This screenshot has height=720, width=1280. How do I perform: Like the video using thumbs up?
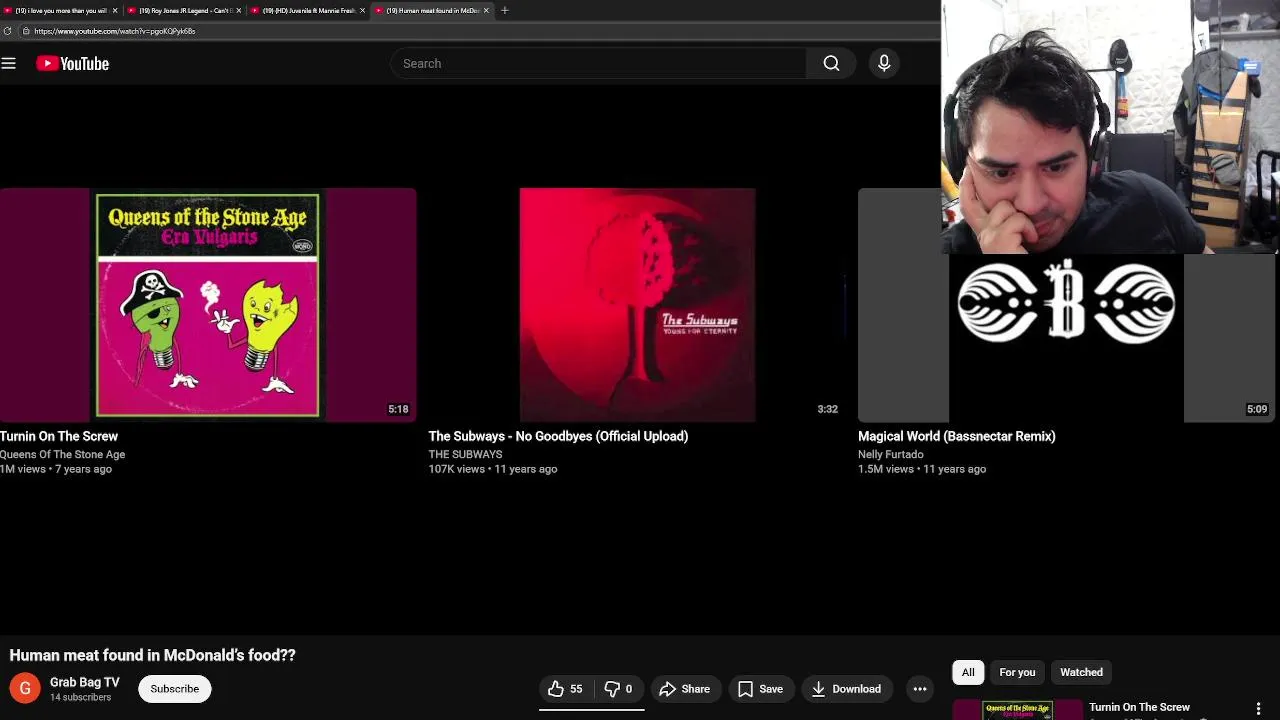565,688
